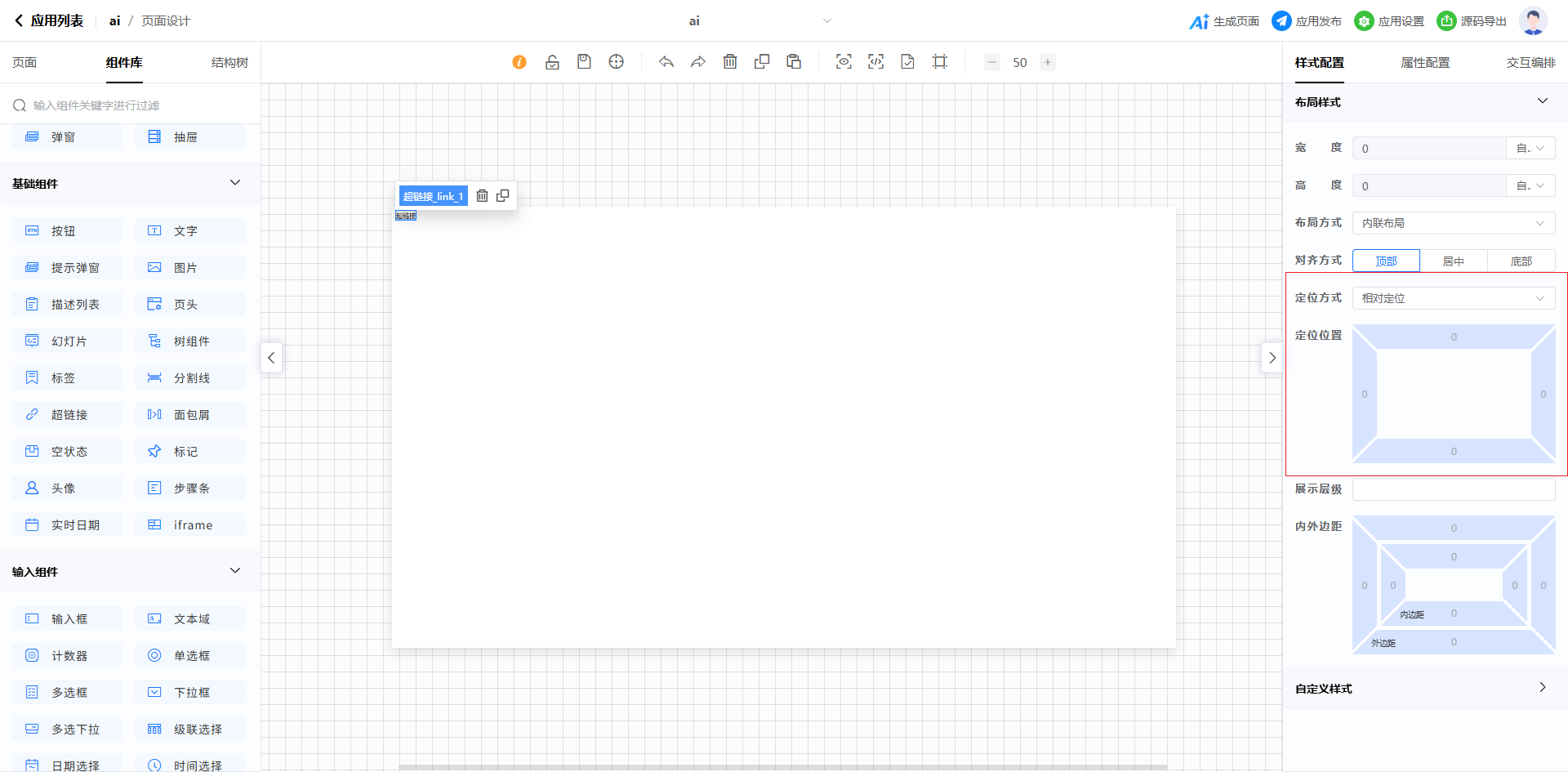Click the save icon in the toolbar
The width and height of the screenshot is (1568, 772).
tap(584, 62)
